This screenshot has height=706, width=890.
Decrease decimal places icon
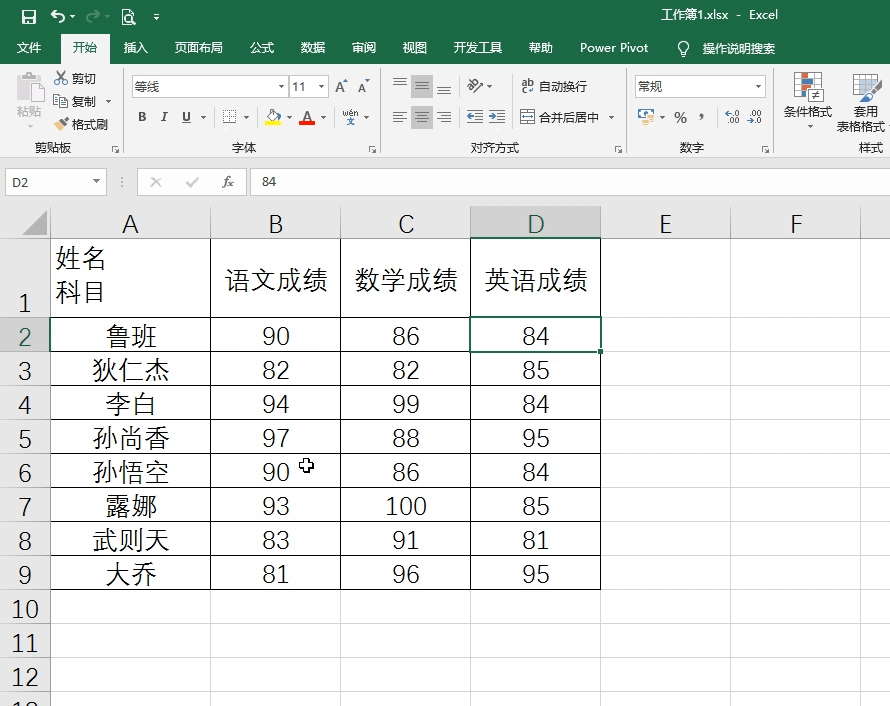pos(754,117)
